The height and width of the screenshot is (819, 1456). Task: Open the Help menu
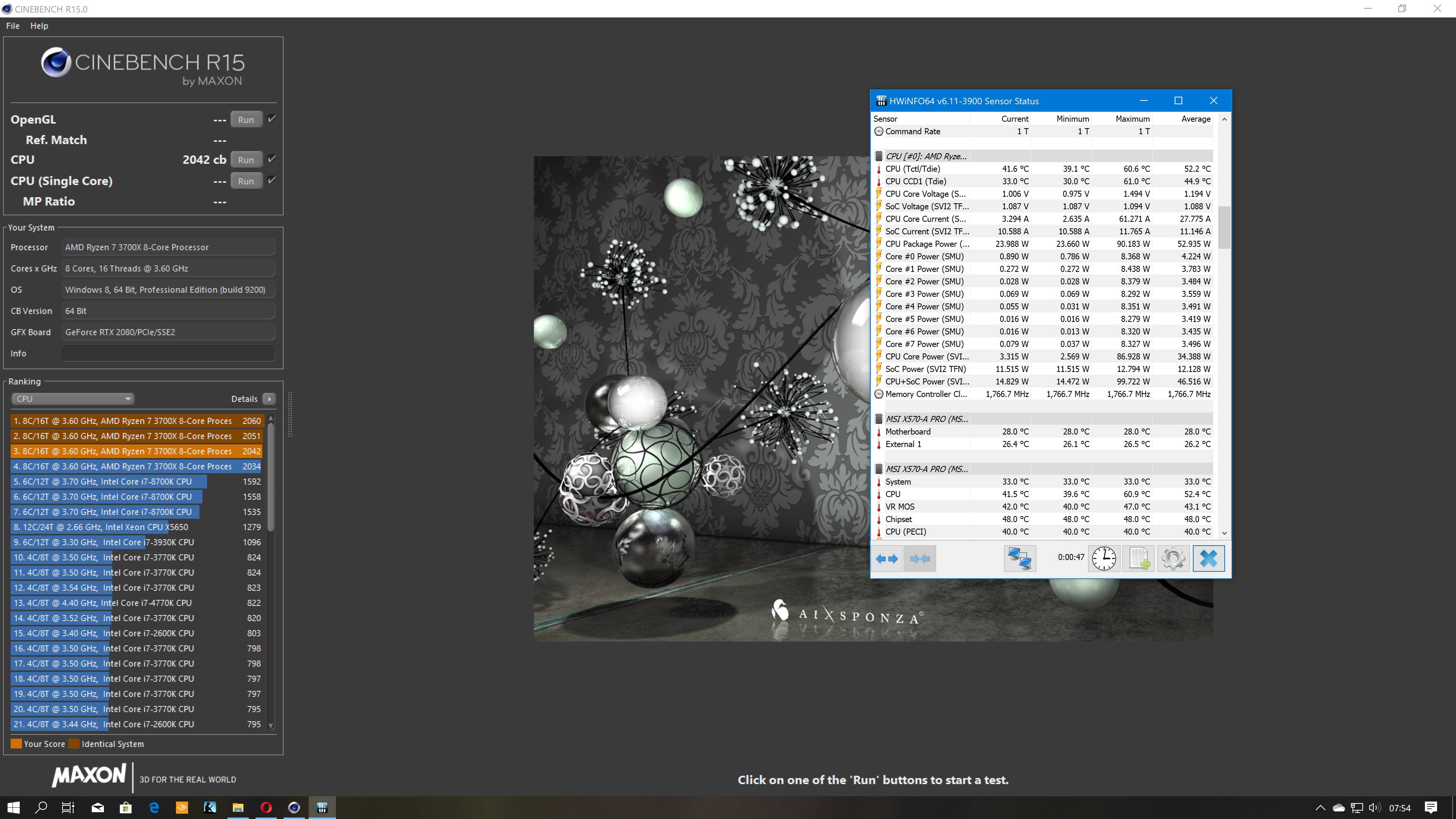pos(39,25)
